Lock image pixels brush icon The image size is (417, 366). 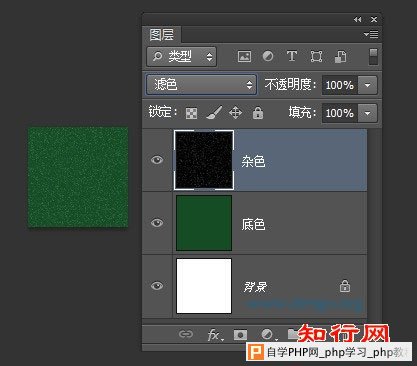[214, 113]
